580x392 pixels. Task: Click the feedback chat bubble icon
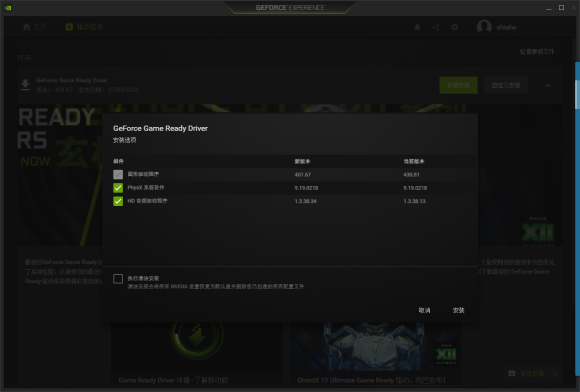512,374
